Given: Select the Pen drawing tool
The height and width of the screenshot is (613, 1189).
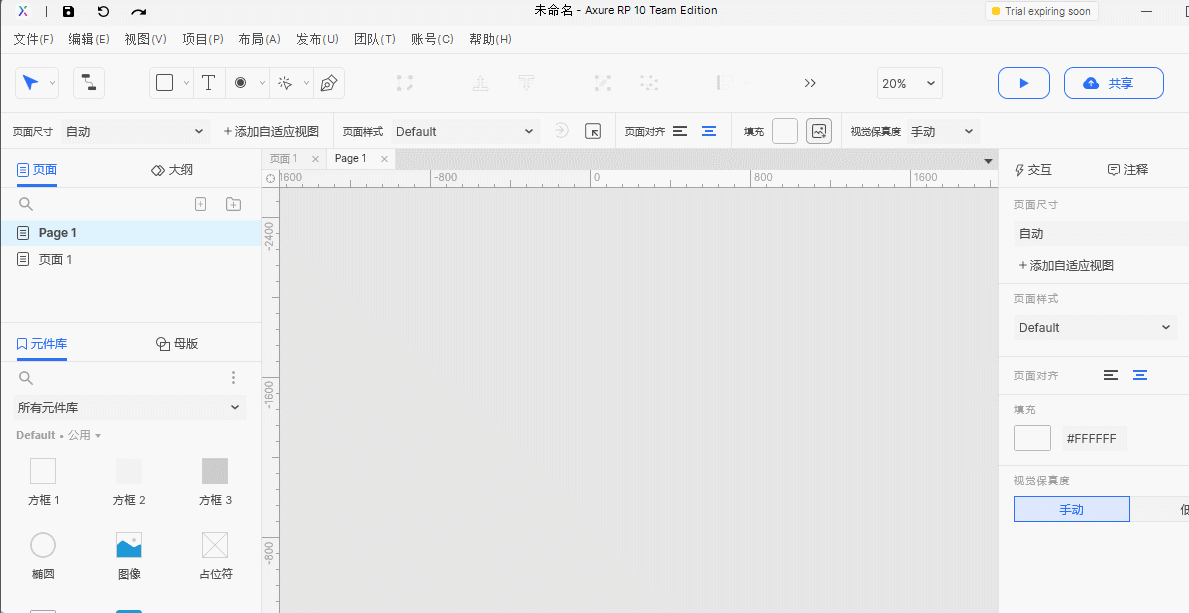Looking at the screenshot, I should (x=328, y=83).
